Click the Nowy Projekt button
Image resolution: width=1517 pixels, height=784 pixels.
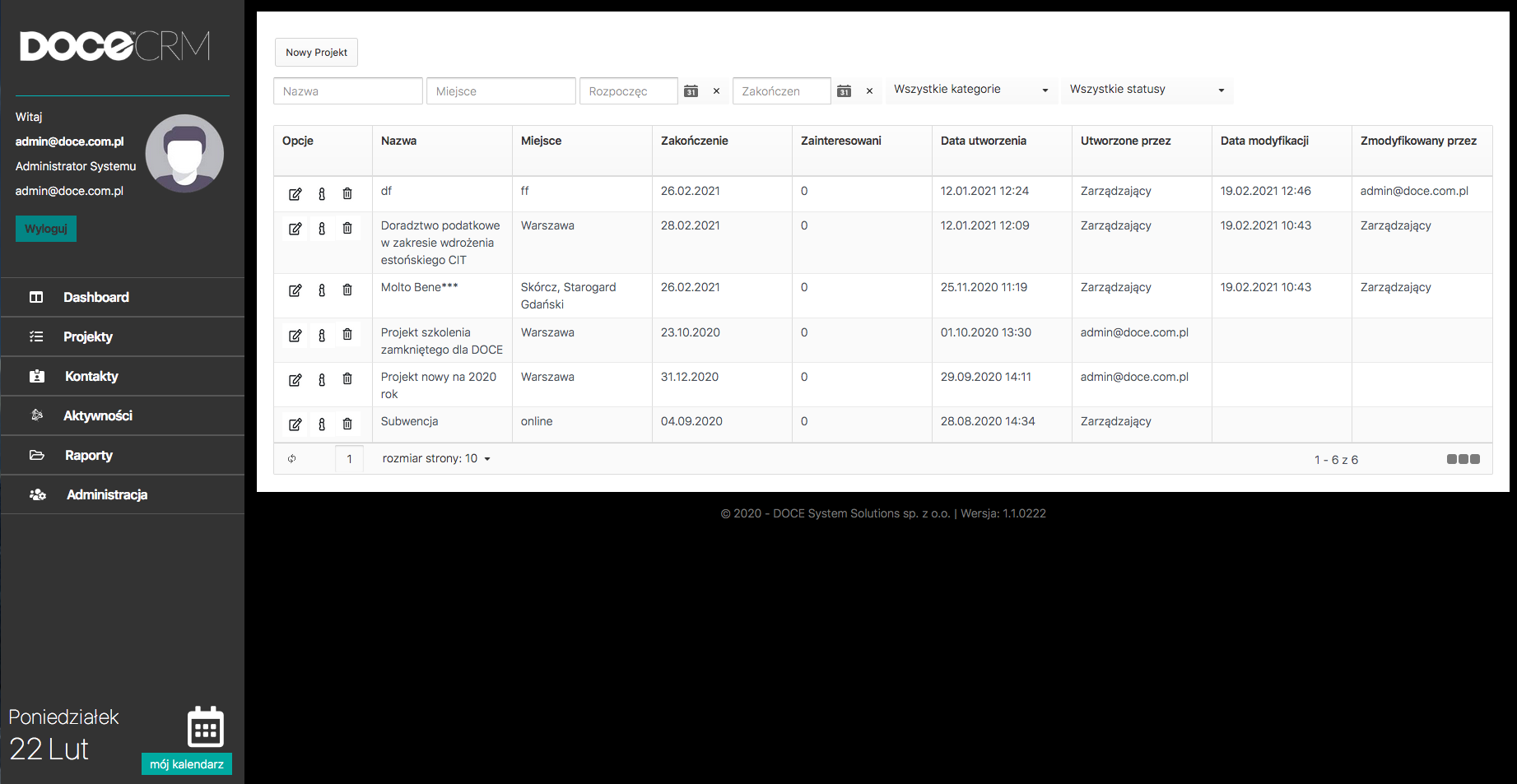316,52
